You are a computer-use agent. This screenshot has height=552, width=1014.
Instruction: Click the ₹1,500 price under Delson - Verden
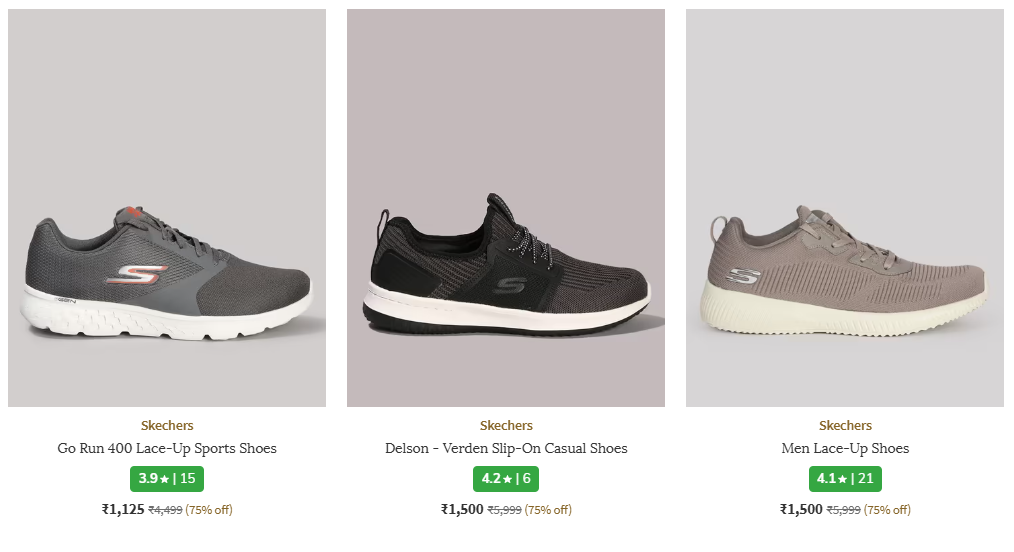pyautogui.click(x=462, y=510)
